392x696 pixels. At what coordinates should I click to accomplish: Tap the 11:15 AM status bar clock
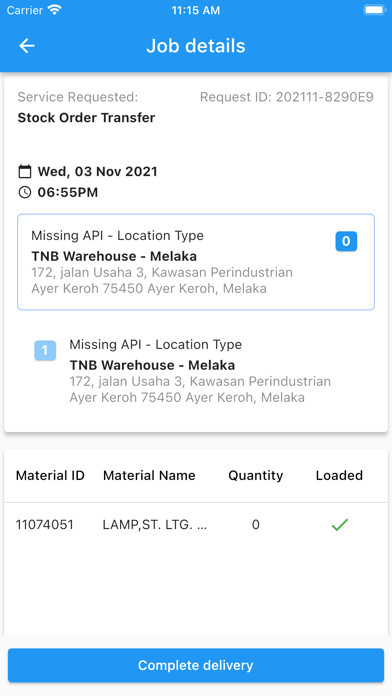(196, 10)
